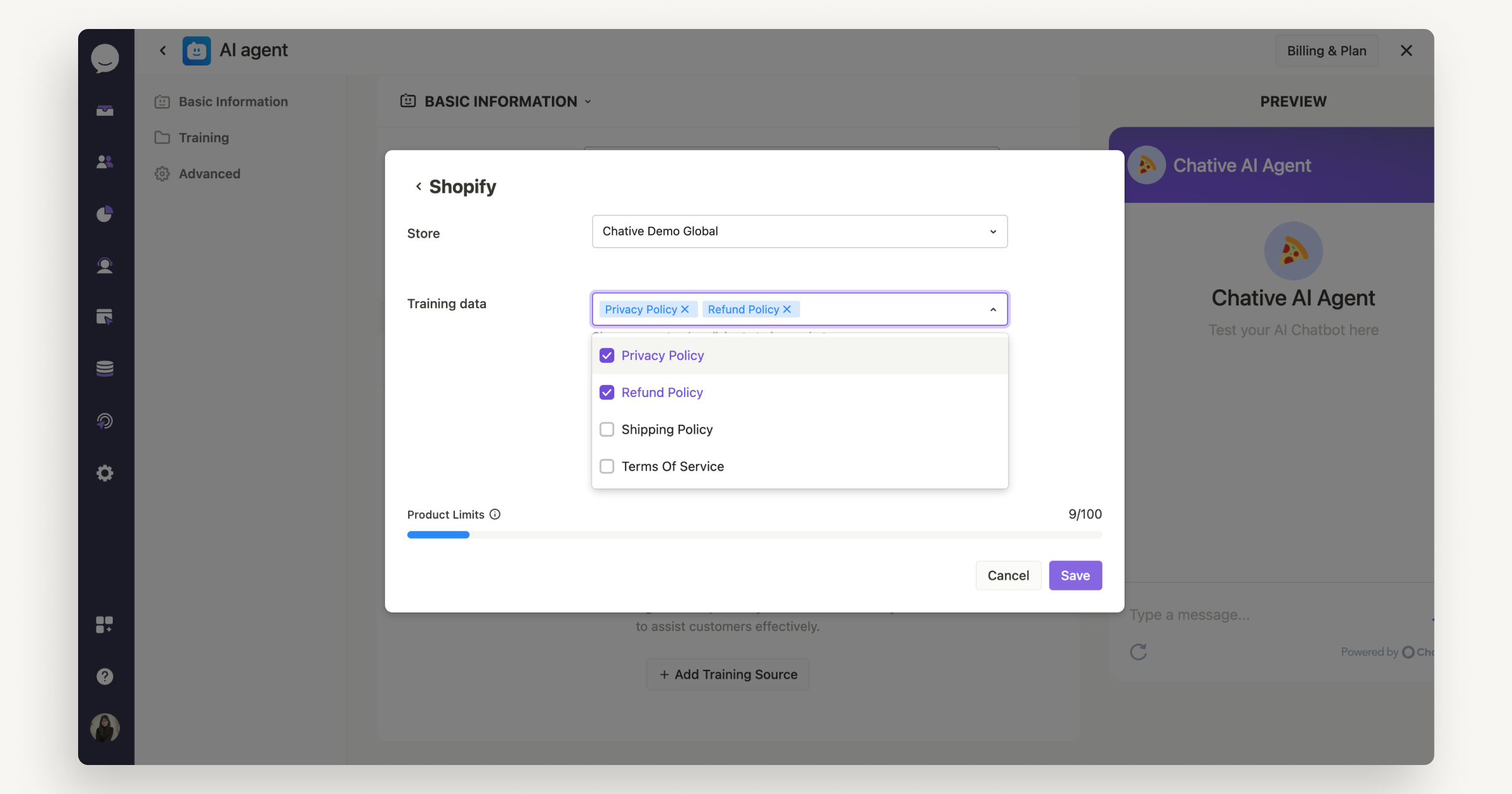1512x794 pixels.
Task: Click the Training navigation menu item
Action: point(203,137)
